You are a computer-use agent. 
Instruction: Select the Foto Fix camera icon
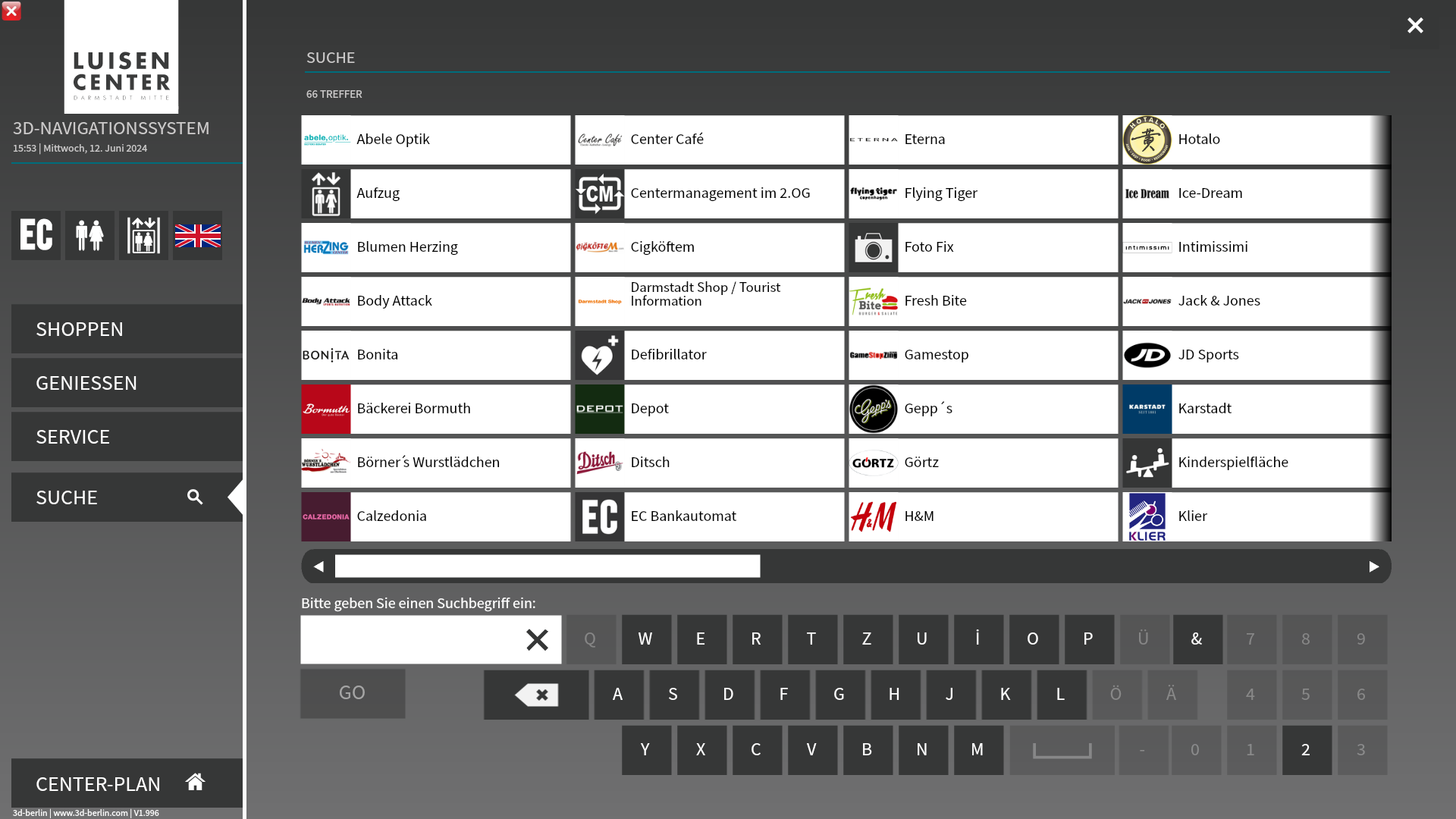click(x=874, y=247)
